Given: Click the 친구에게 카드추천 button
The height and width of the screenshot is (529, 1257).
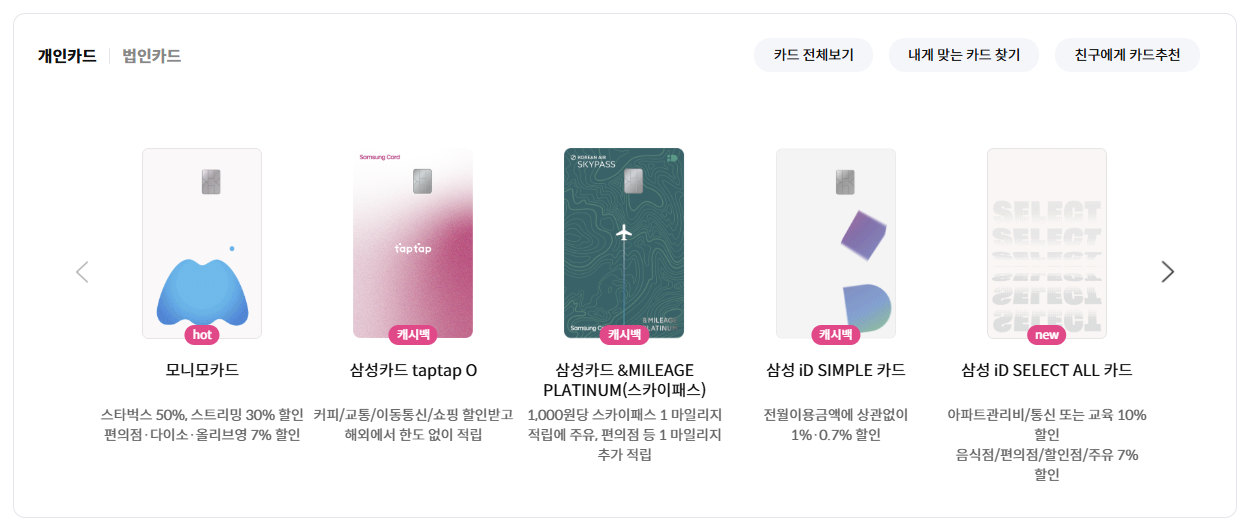Looking at the screenshot, I should click(1127, 55).
